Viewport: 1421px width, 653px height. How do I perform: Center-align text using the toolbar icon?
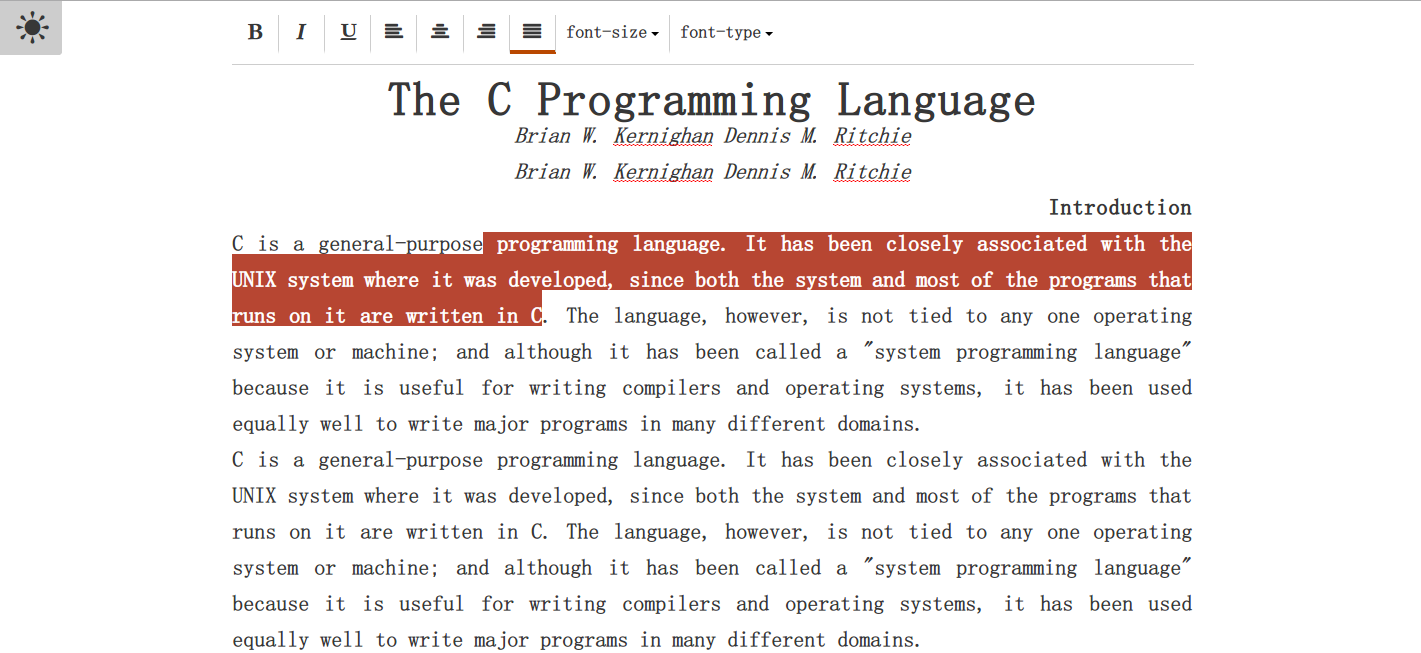[440, 32]
